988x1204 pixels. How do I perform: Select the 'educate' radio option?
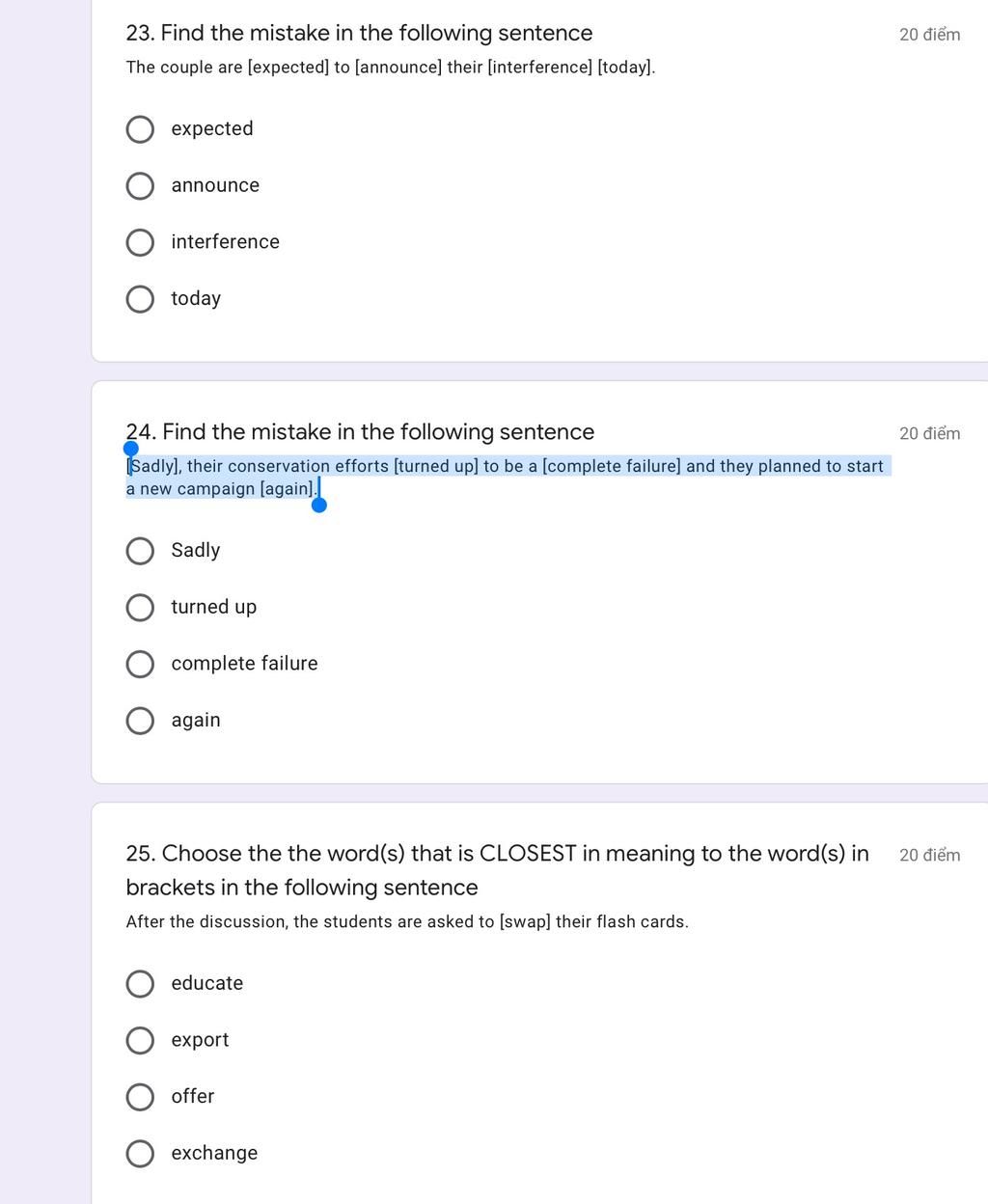140,984
